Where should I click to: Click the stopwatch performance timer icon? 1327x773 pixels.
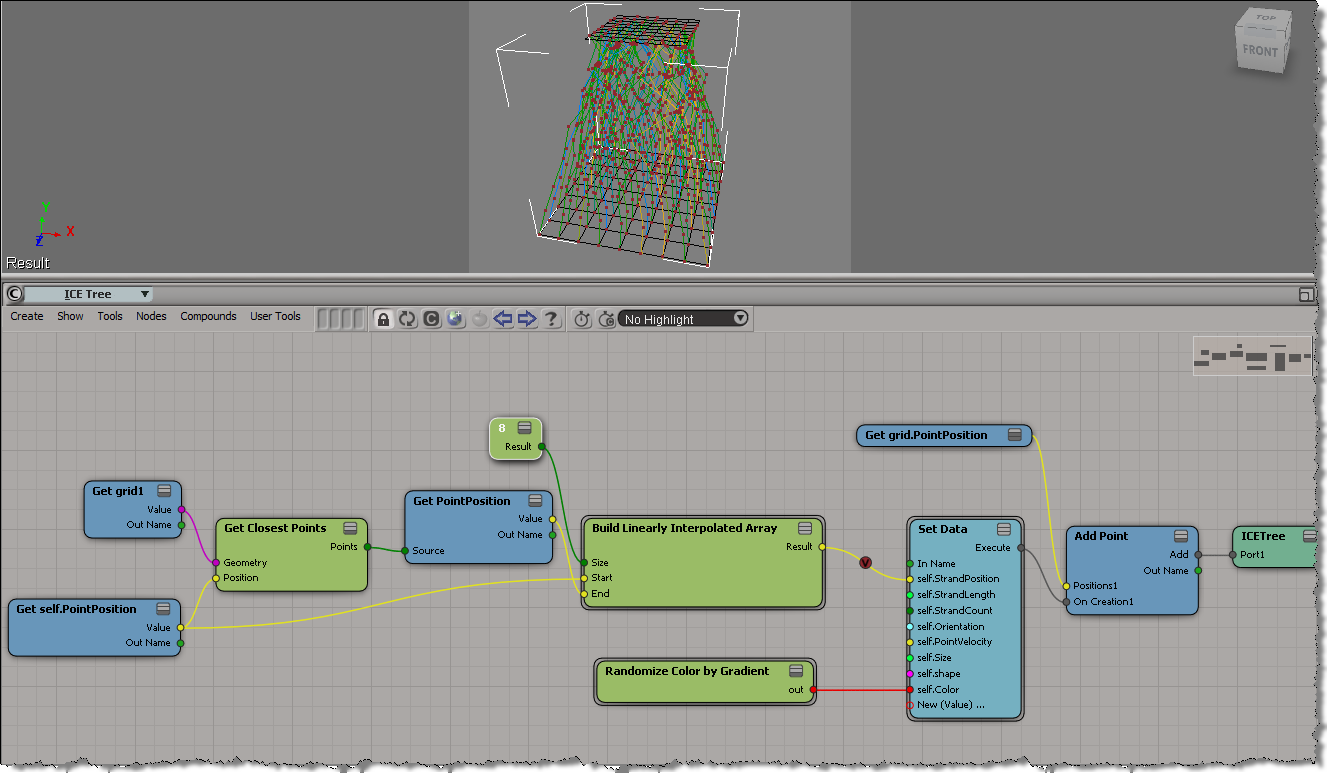582,319
